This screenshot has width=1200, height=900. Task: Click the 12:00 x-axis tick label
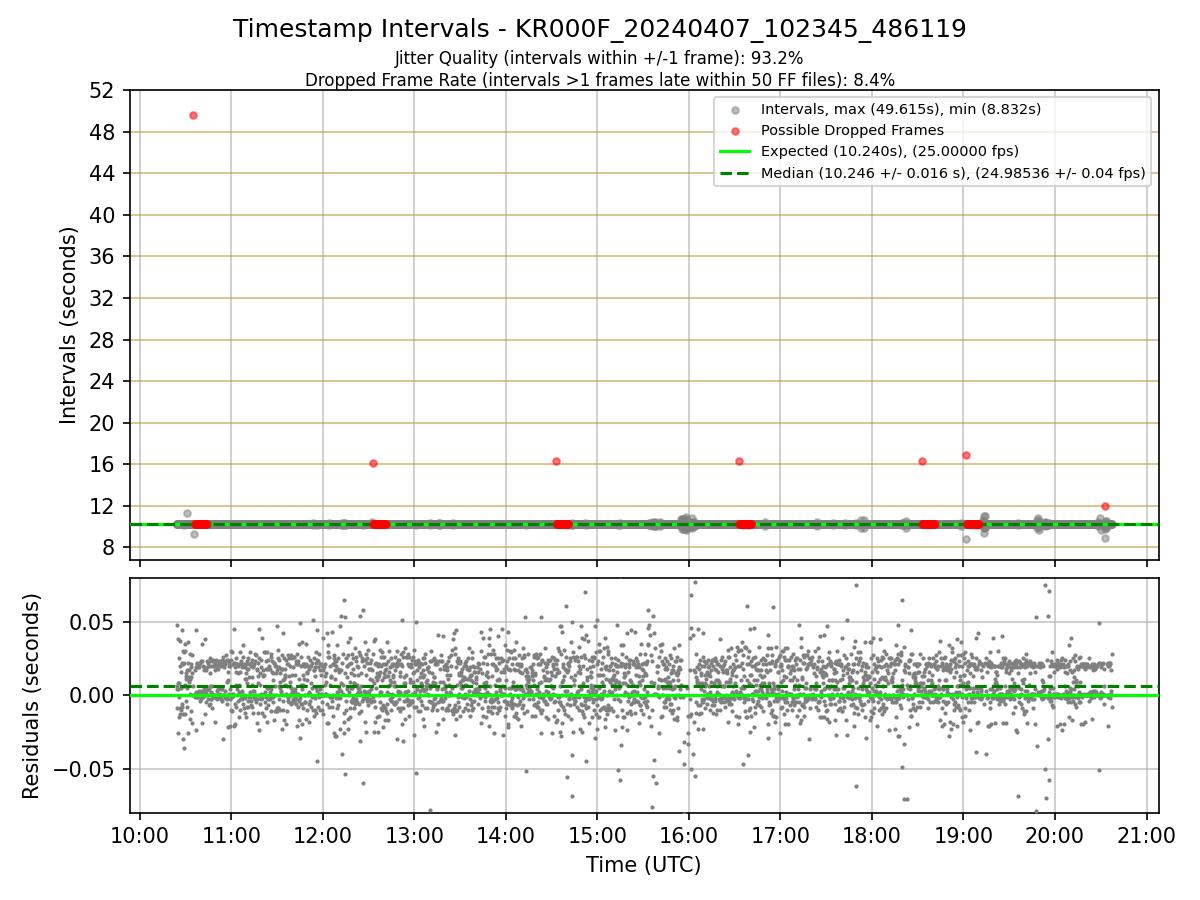322,836
